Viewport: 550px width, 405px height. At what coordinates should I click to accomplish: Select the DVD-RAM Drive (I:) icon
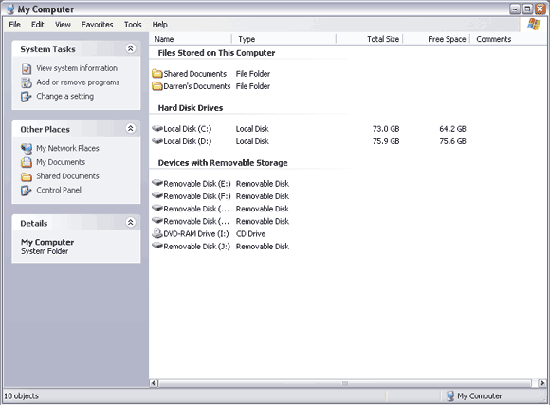click(x=157, y=234)
